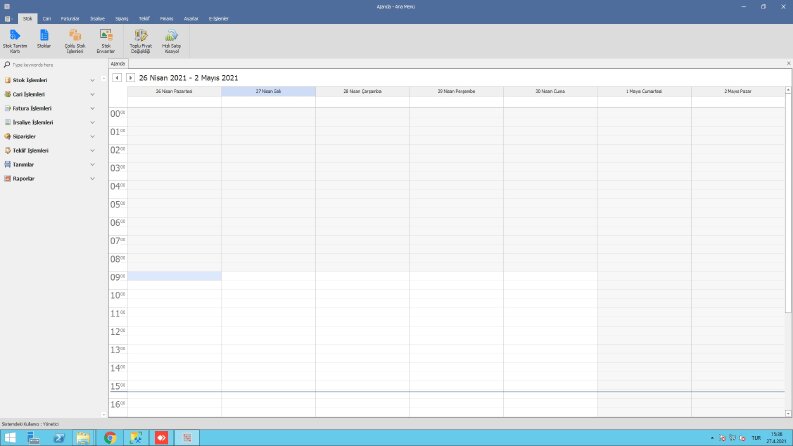Click the TUR language indicator in tray
Image resolution: width=793 pixels, height=446 pixels.
(x=756, y=438)
